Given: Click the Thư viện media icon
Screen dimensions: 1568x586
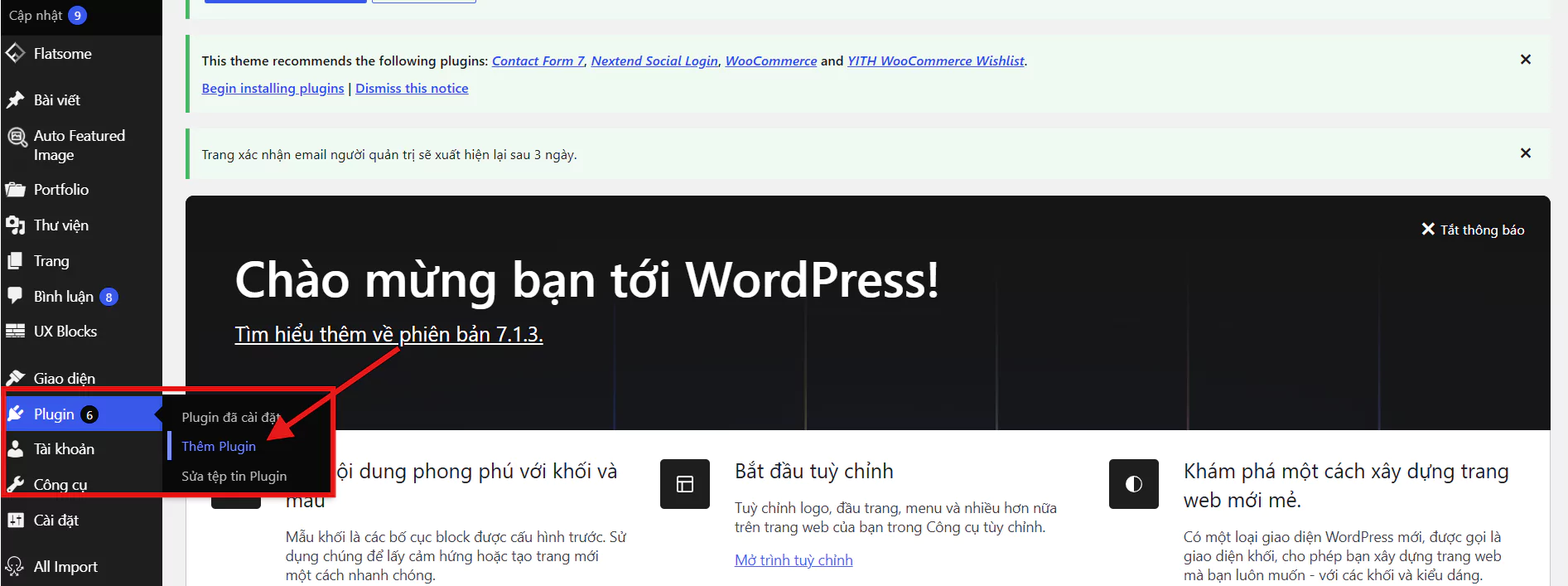Looking at the screenshot, I should (15, 225).
